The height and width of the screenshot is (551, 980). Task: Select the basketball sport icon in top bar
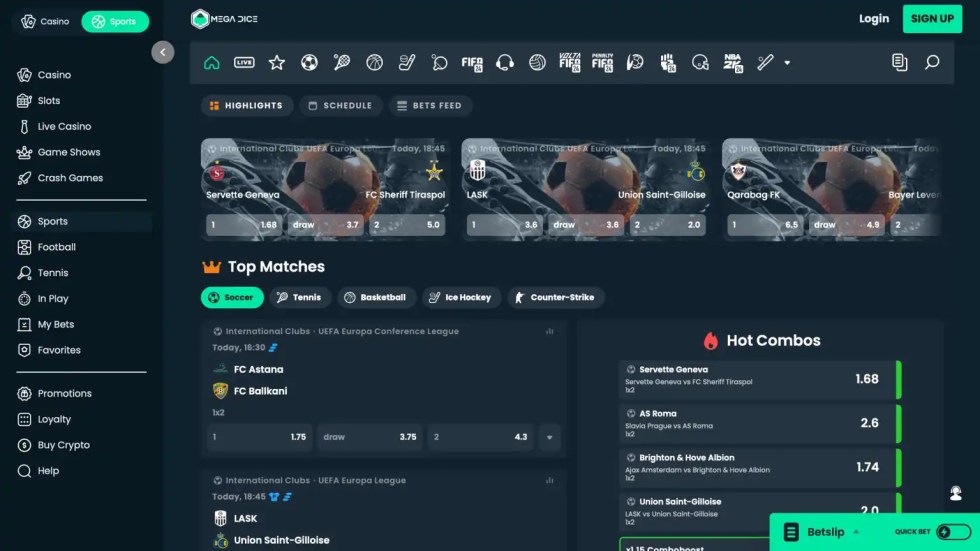374,62
